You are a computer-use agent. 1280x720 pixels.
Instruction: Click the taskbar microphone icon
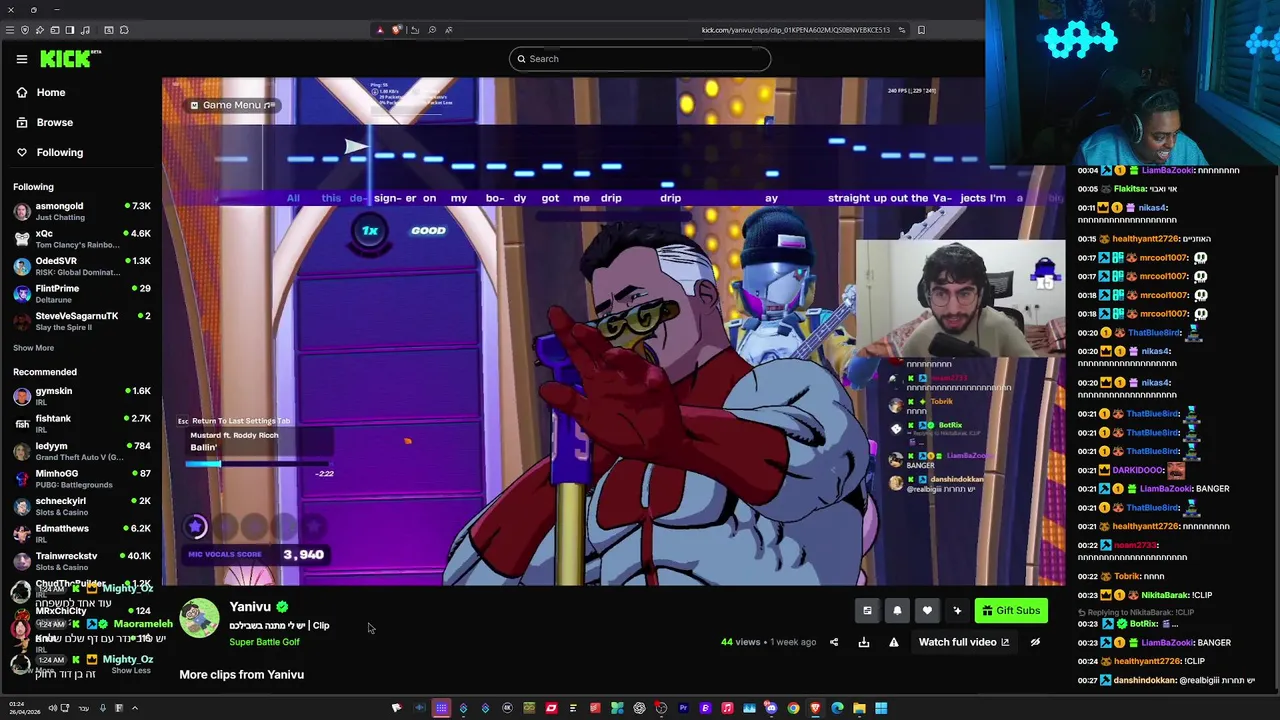(x=102, y=708)
